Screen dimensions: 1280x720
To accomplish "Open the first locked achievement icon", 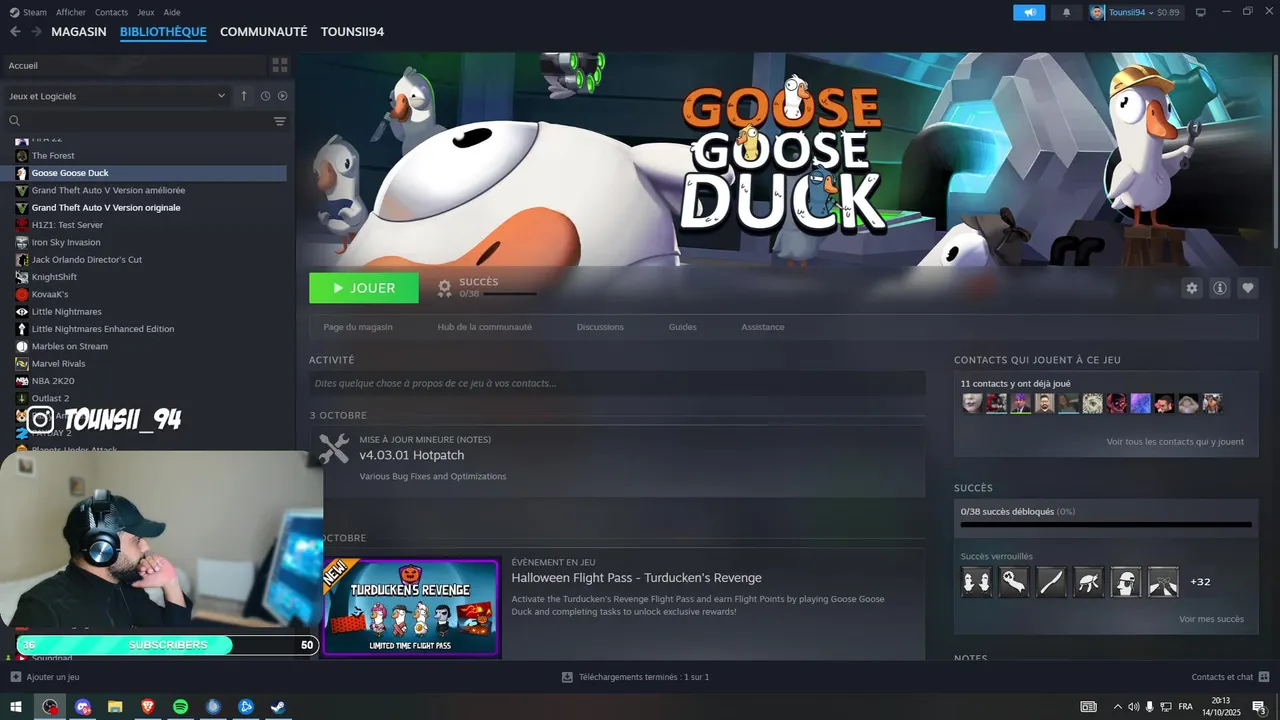I will click(977, 582).
